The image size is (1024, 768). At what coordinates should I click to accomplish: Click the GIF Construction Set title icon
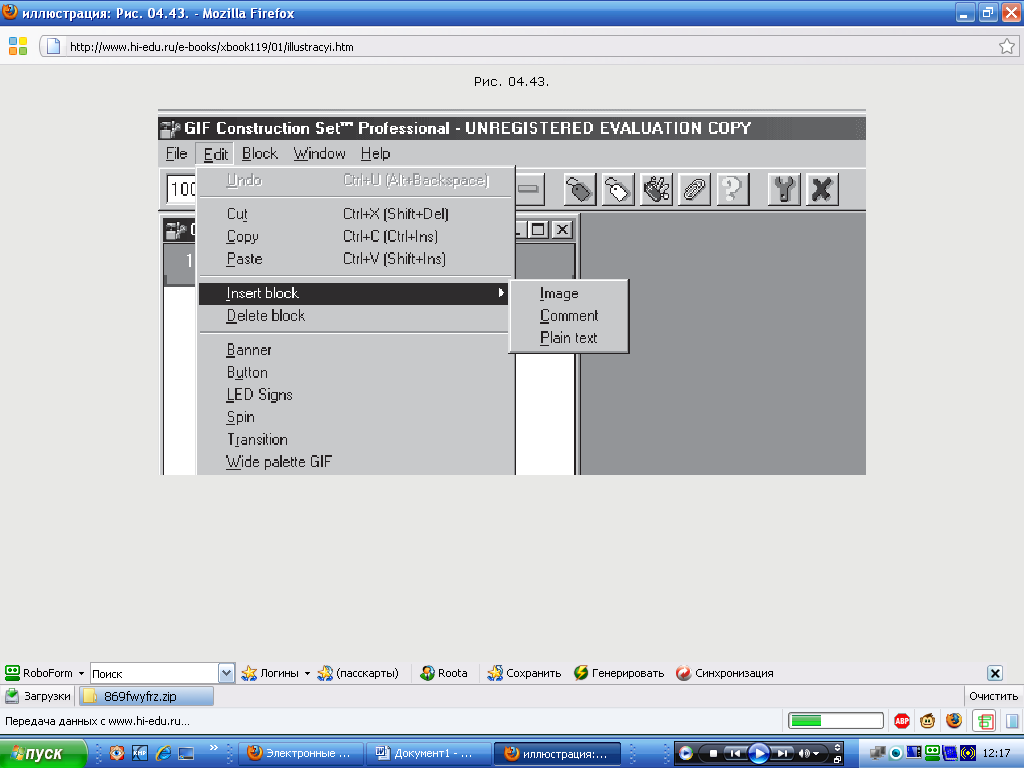tap(170, 128)
